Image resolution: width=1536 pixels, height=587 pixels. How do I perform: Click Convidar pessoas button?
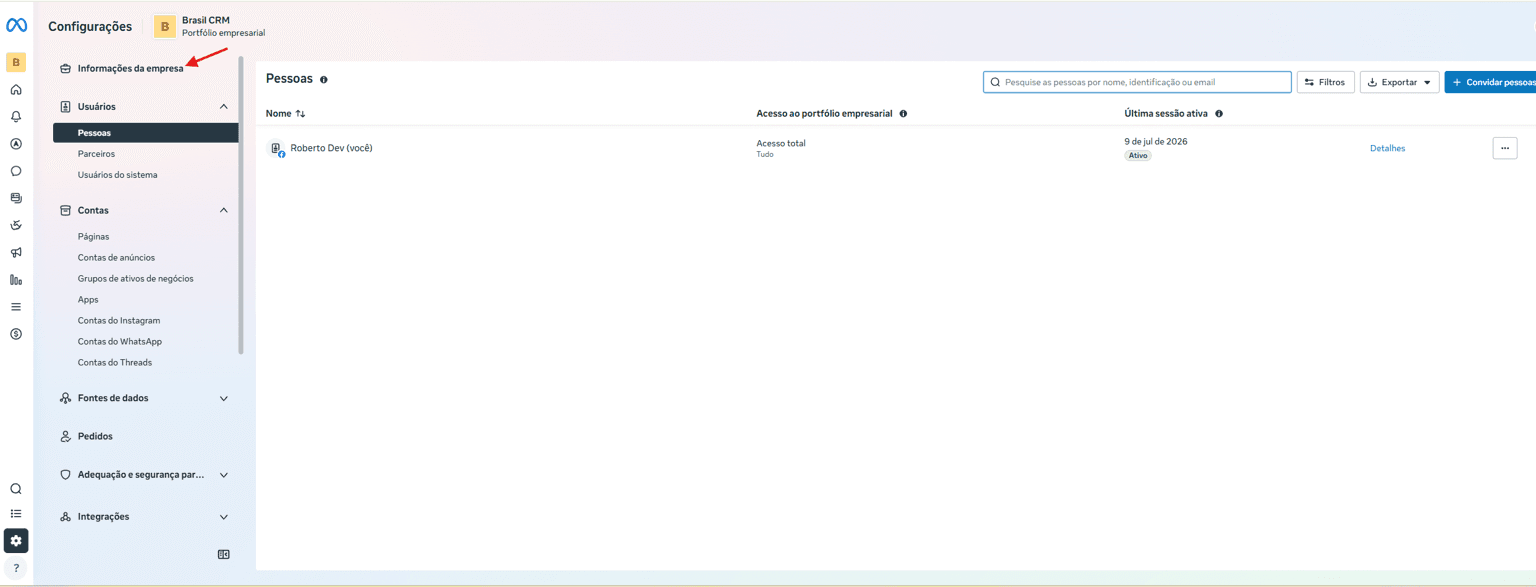pos(1490,82)
